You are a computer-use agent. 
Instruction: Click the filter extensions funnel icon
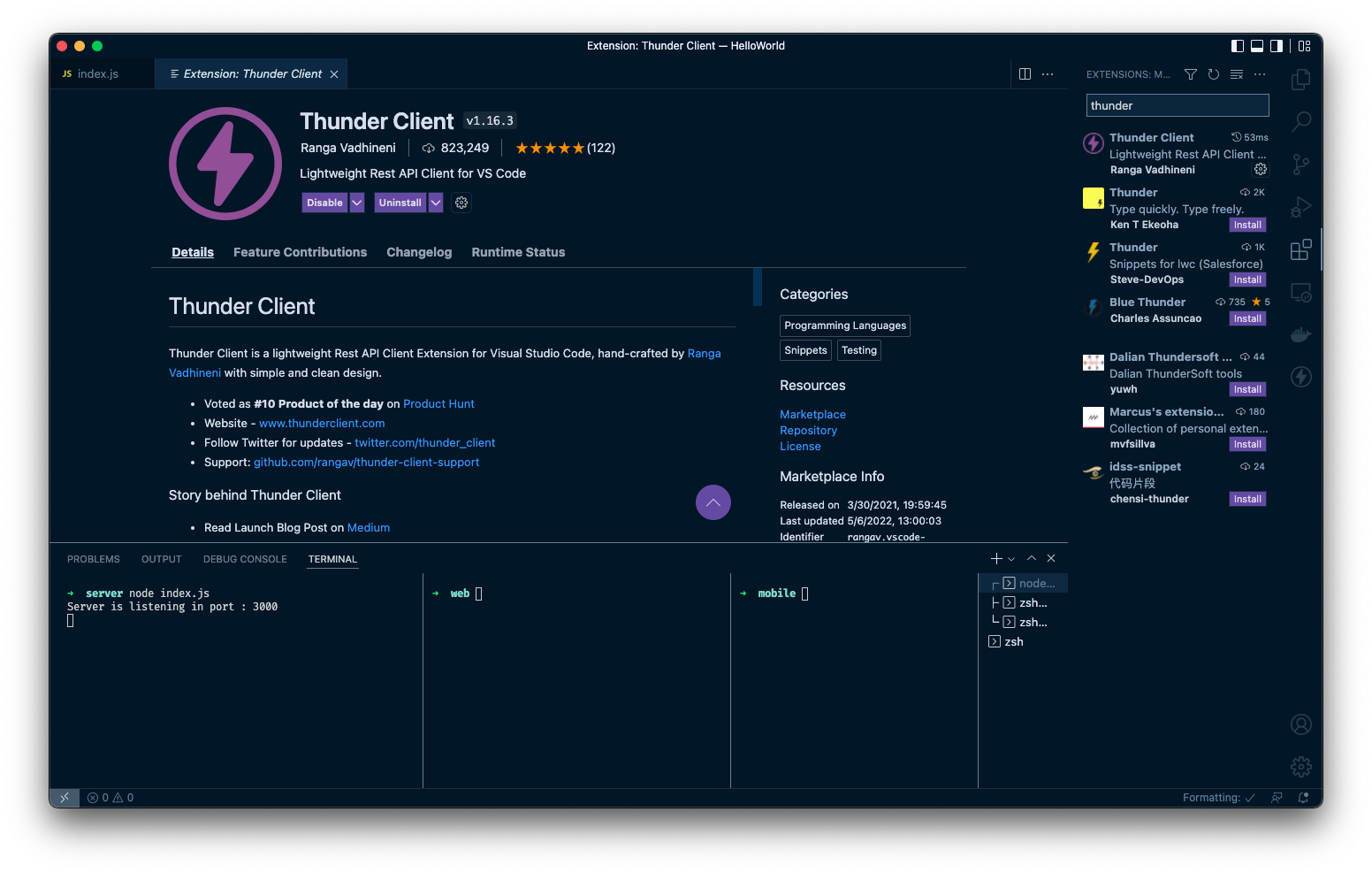pos(1191,74)
